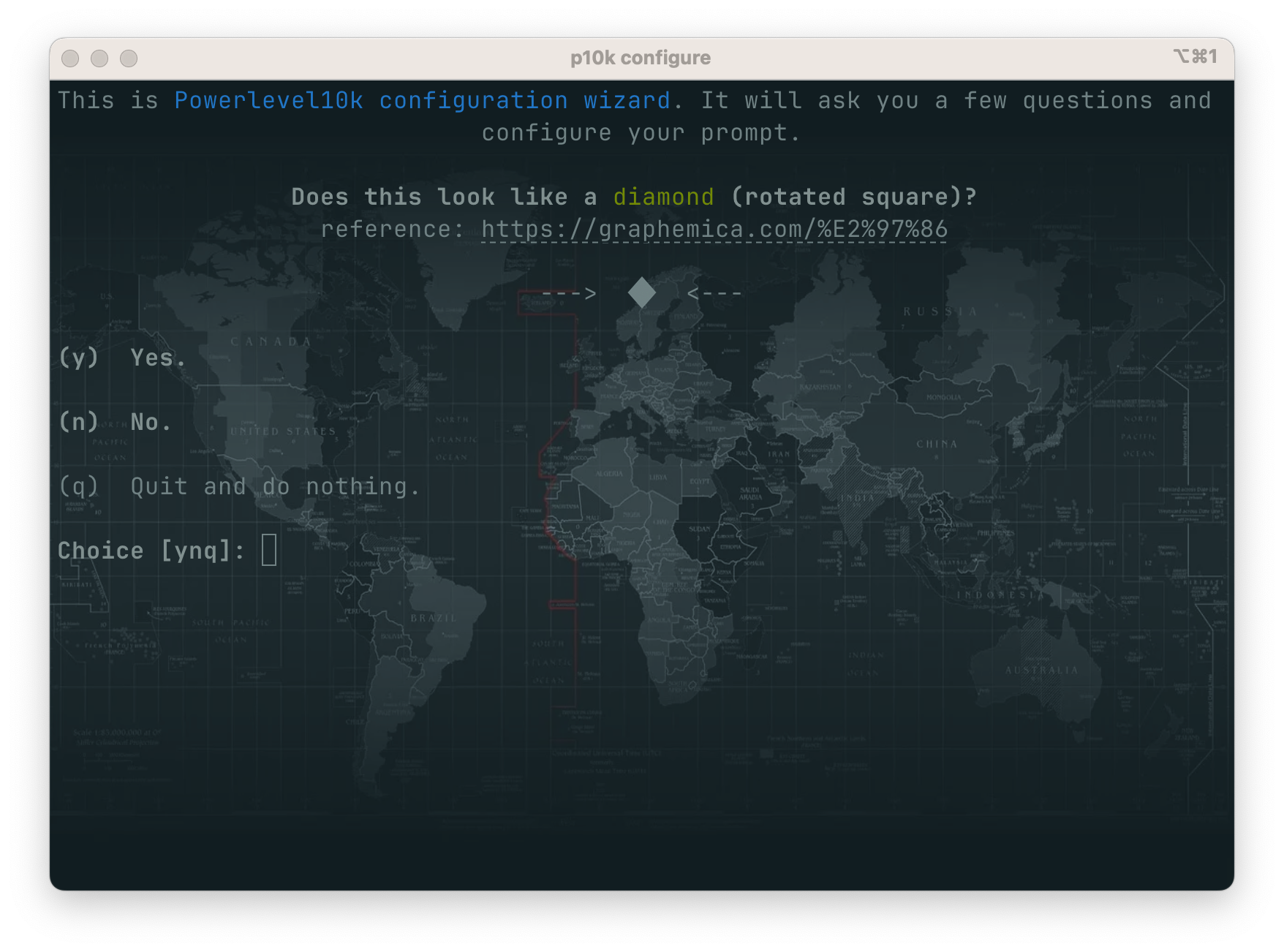
Task: Click the cursor box after 'Choice [ynq]:'
Action: coord(269,550)
